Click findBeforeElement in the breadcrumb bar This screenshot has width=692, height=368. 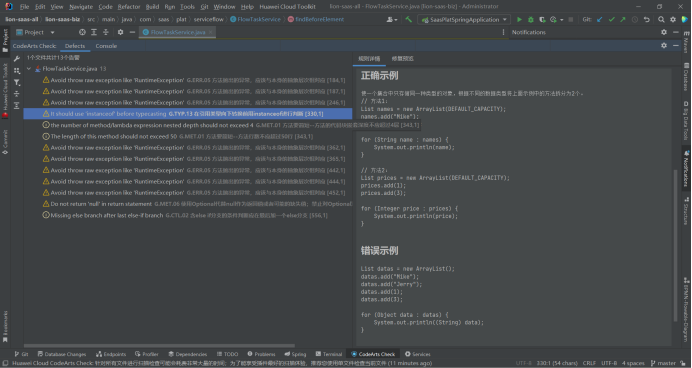pyautogui.click(x=316, y=19)
